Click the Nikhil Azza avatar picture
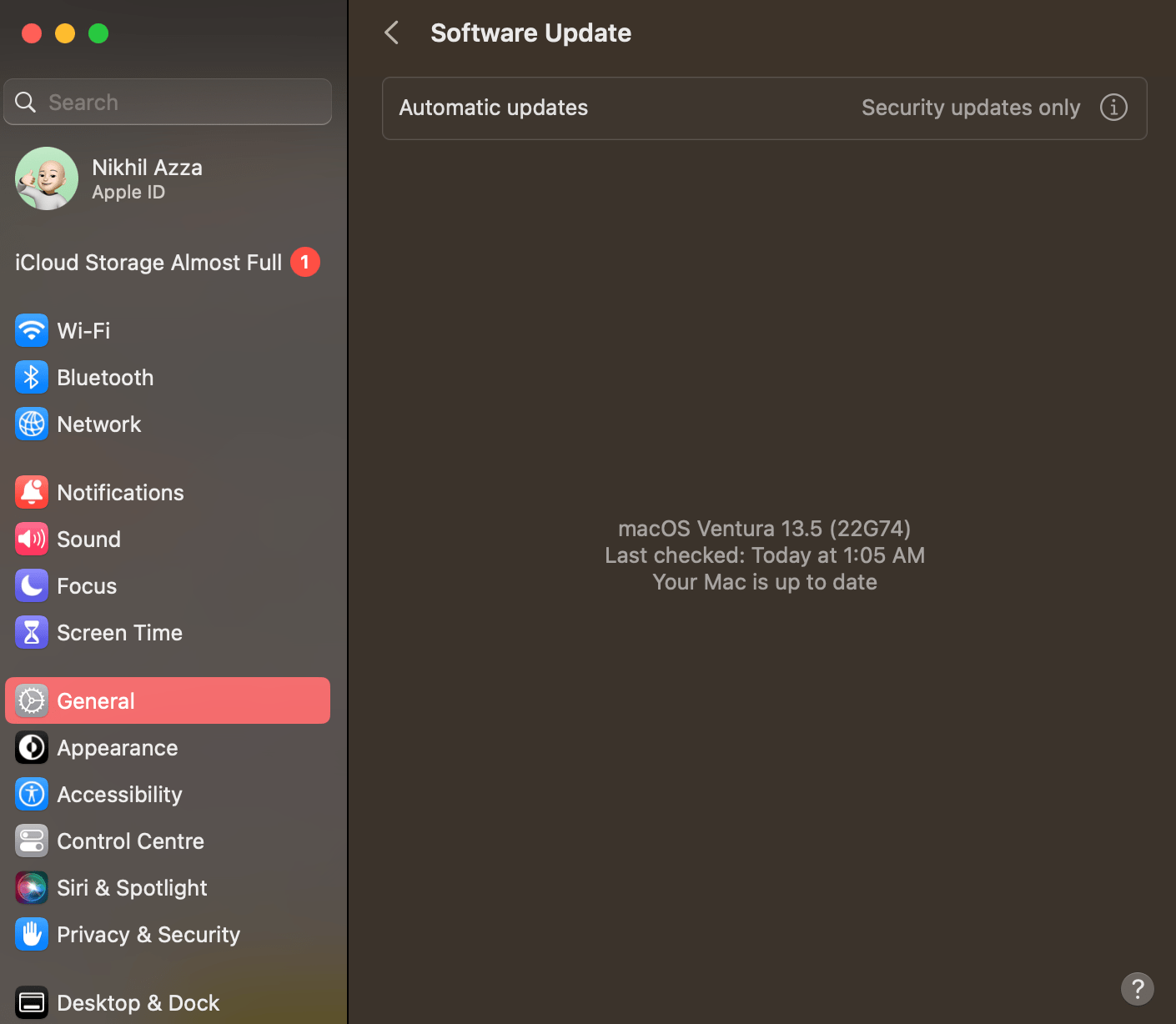This screenshot has height=1024, width=1176. click(x=47, y=178)
